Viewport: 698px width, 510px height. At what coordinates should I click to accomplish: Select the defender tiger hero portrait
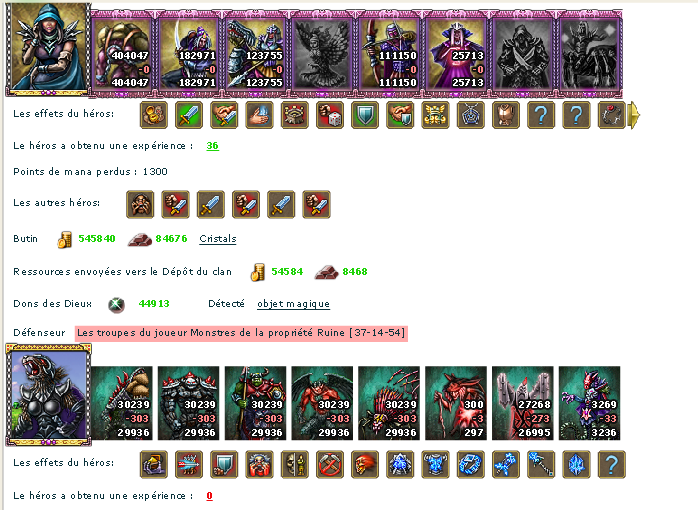point(49,395)
